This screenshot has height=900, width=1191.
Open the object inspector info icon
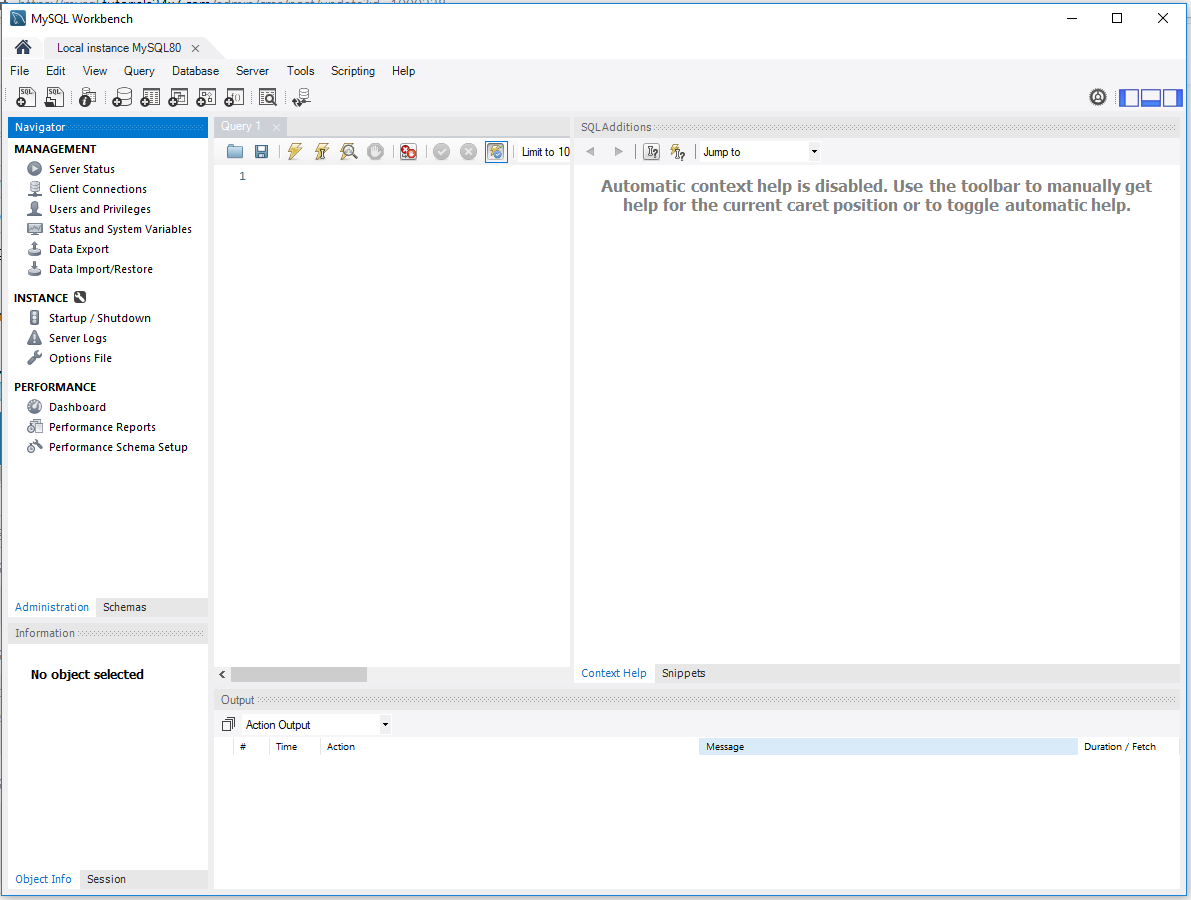pyautogui.click(x=87, y=97)
